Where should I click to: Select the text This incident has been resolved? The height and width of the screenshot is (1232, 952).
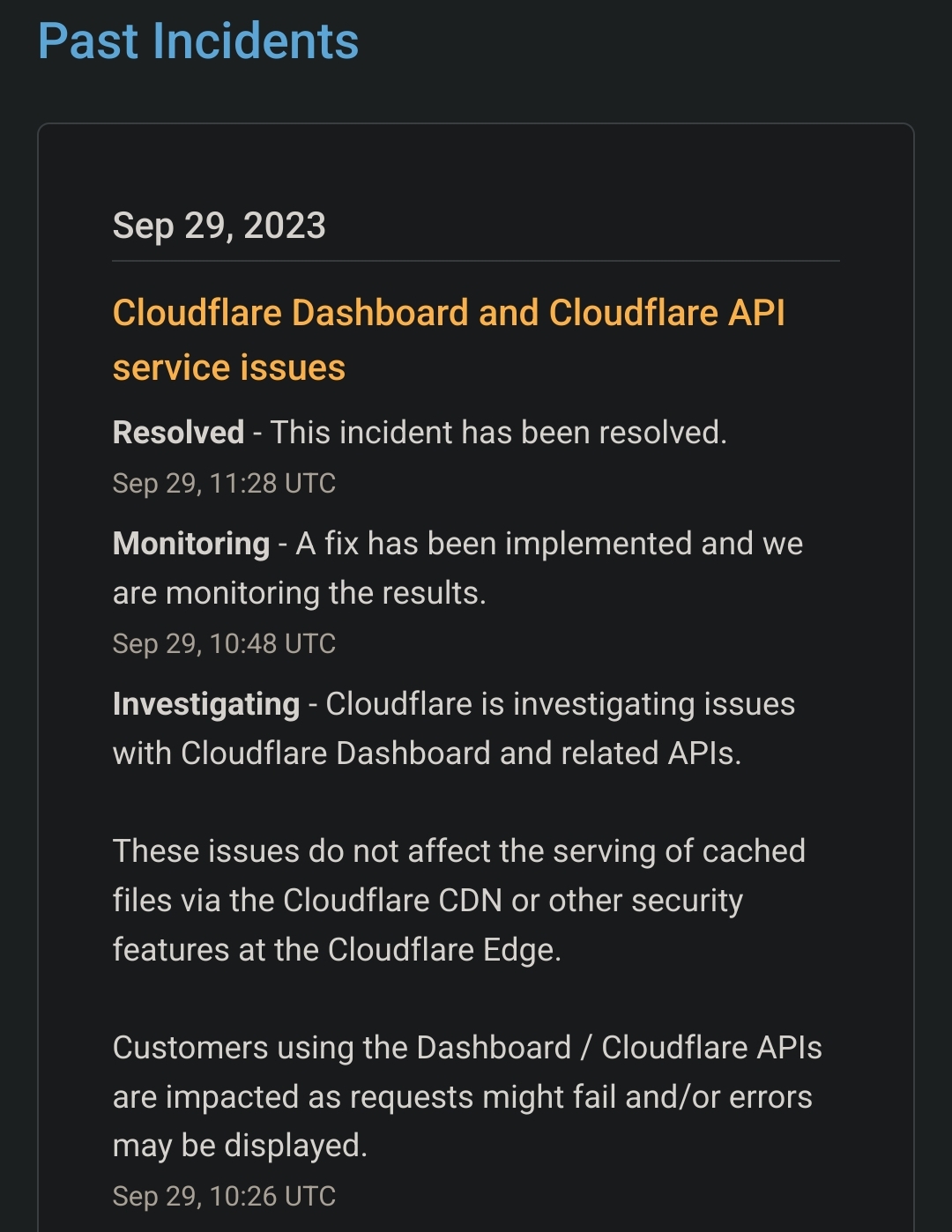[499, 433]
